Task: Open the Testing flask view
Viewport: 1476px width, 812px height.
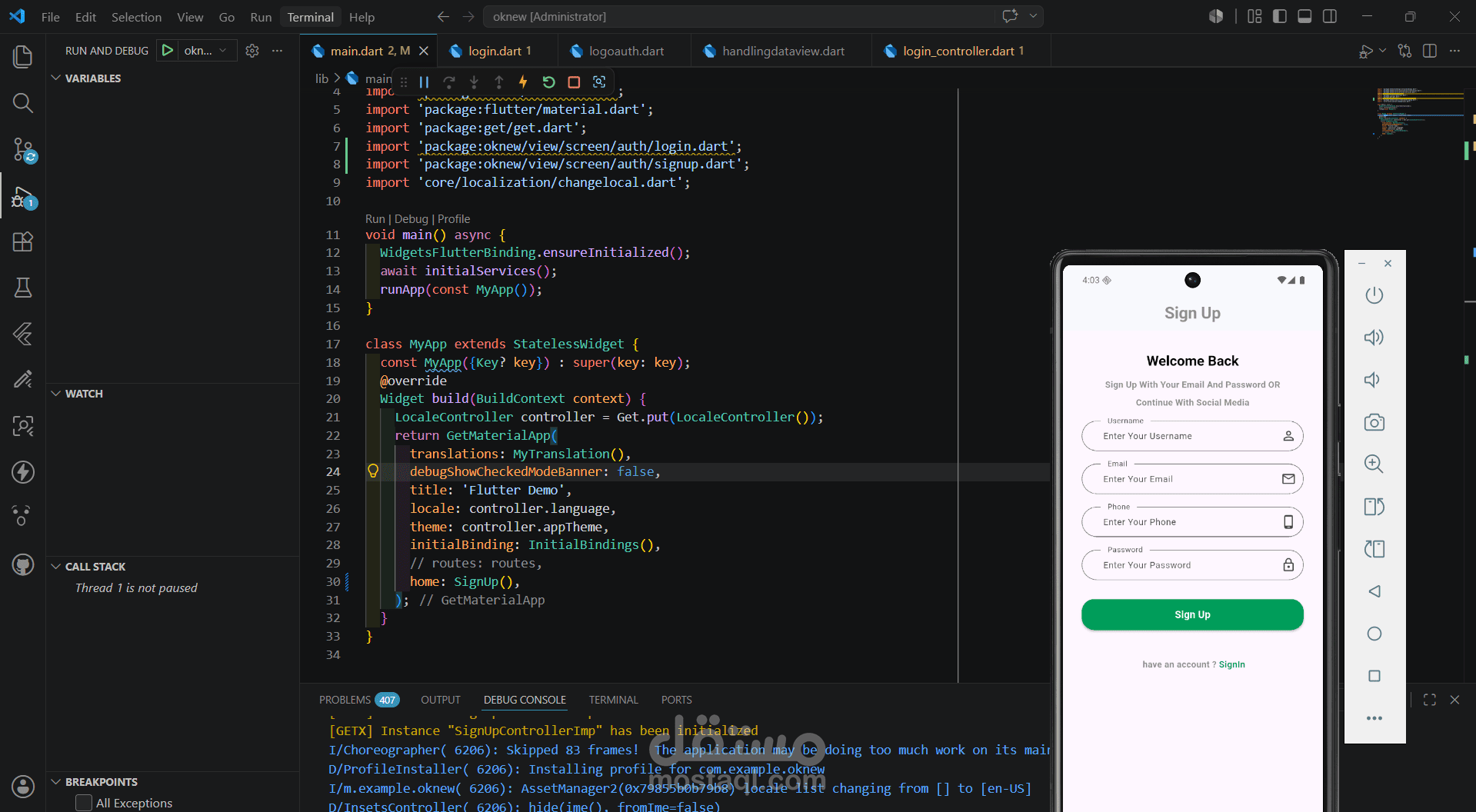Action: (x=23, y=288)
